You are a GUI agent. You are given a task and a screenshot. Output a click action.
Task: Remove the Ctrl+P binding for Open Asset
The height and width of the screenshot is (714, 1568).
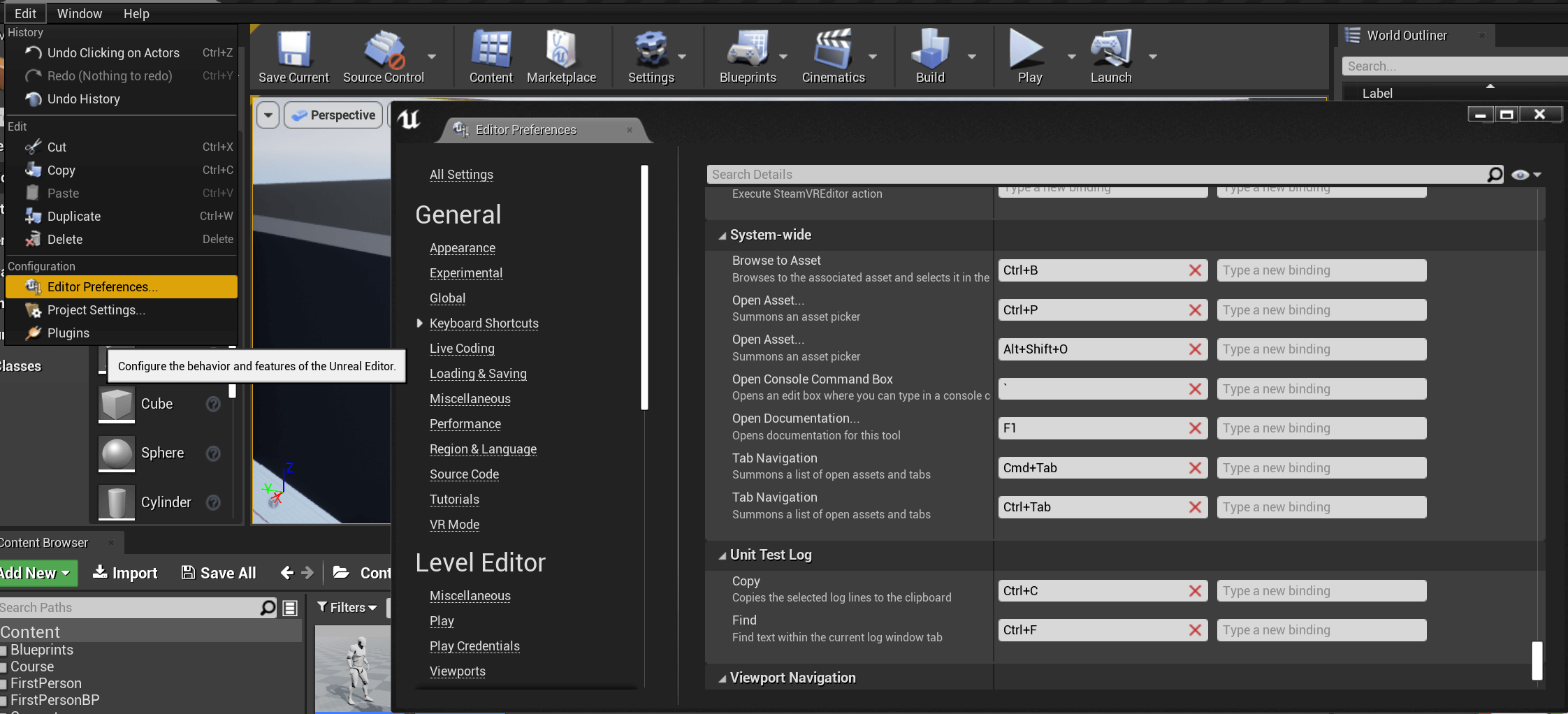1195,310
